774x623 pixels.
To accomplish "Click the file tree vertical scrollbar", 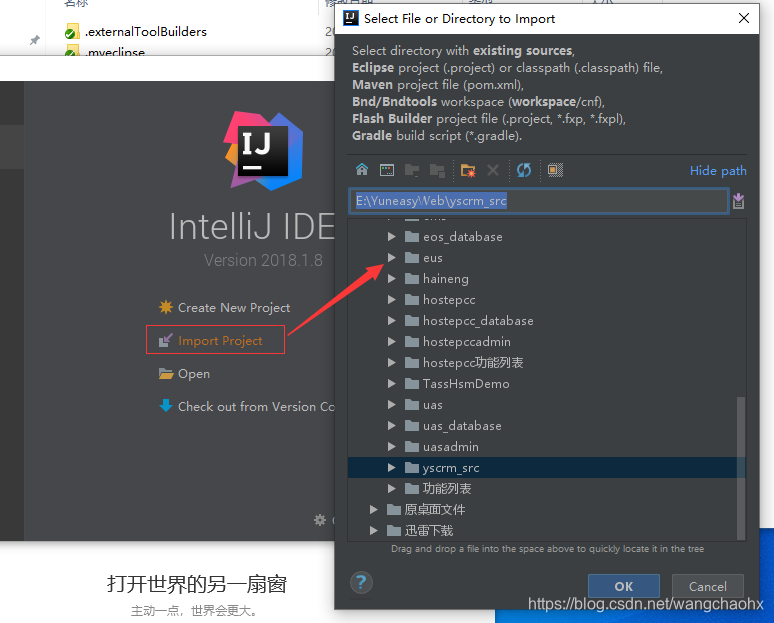I will click(x=740, y=467).
